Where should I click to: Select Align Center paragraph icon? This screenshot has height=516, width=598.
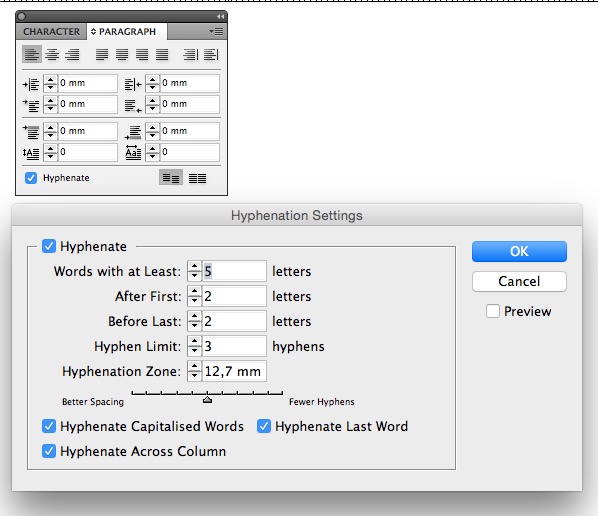52,54
